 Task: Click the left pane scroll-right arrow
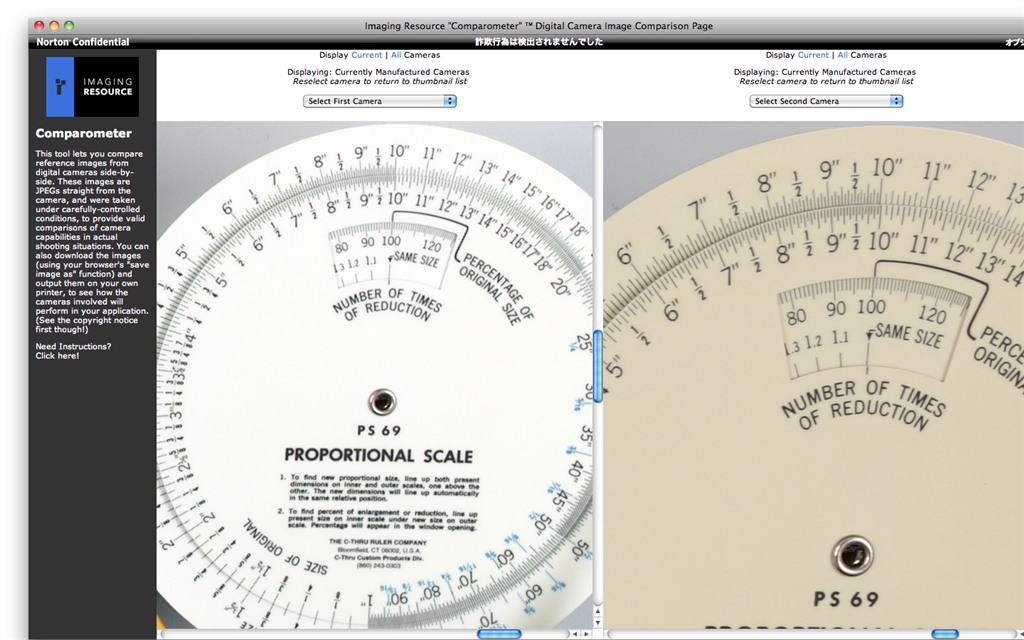tap(586, 634)
